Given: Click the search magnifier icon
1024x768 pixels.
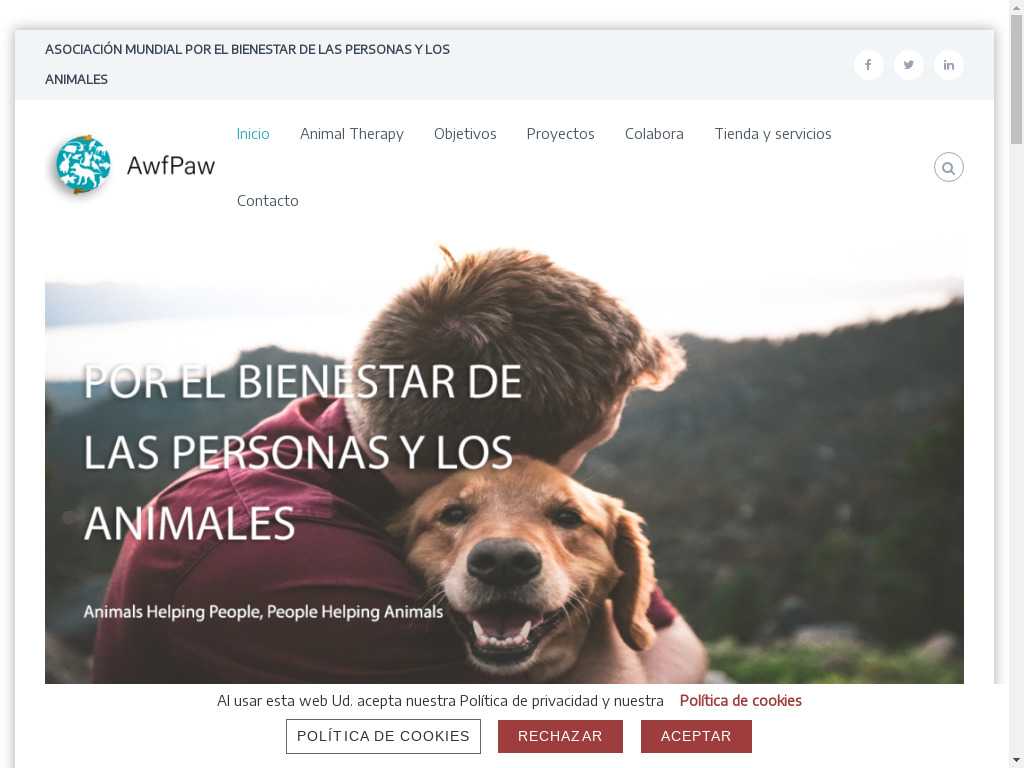Looking at the screenshot, I should [x=948, y=168].
